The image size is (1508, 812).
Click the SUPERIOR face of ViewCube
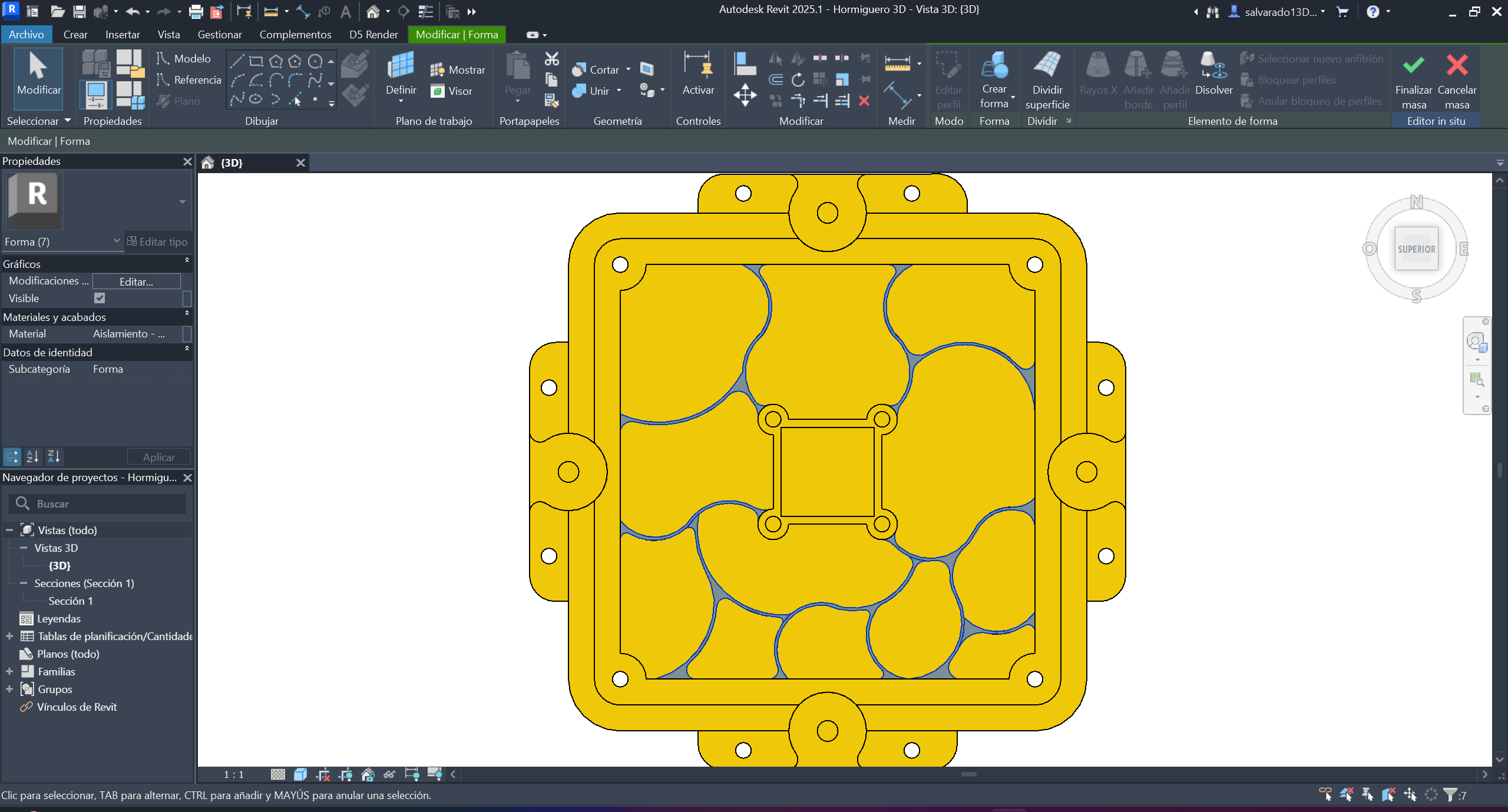1416,249
